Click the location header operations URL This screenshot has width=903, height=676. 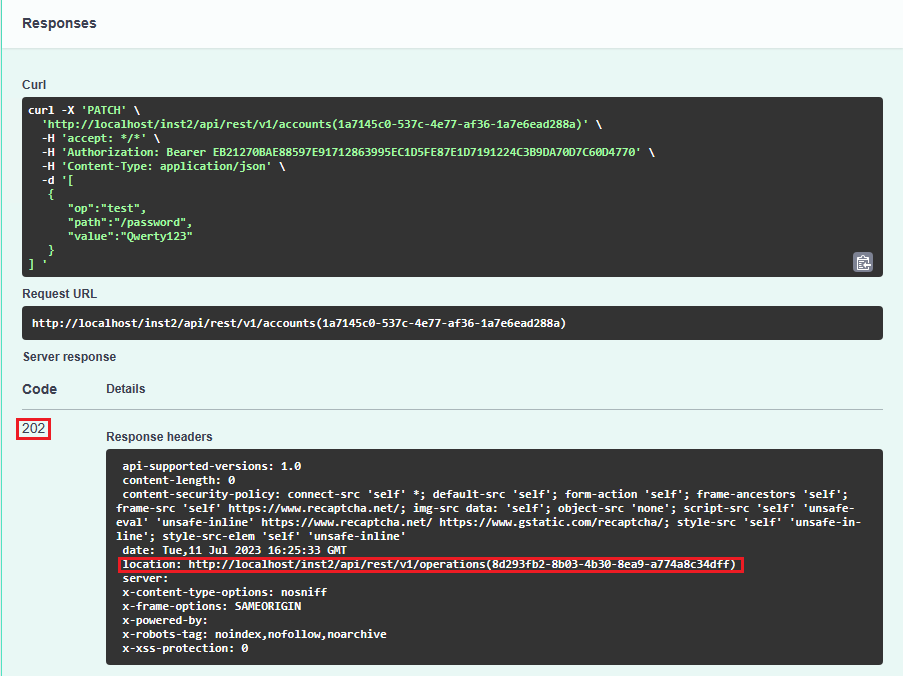pos(462,565)
